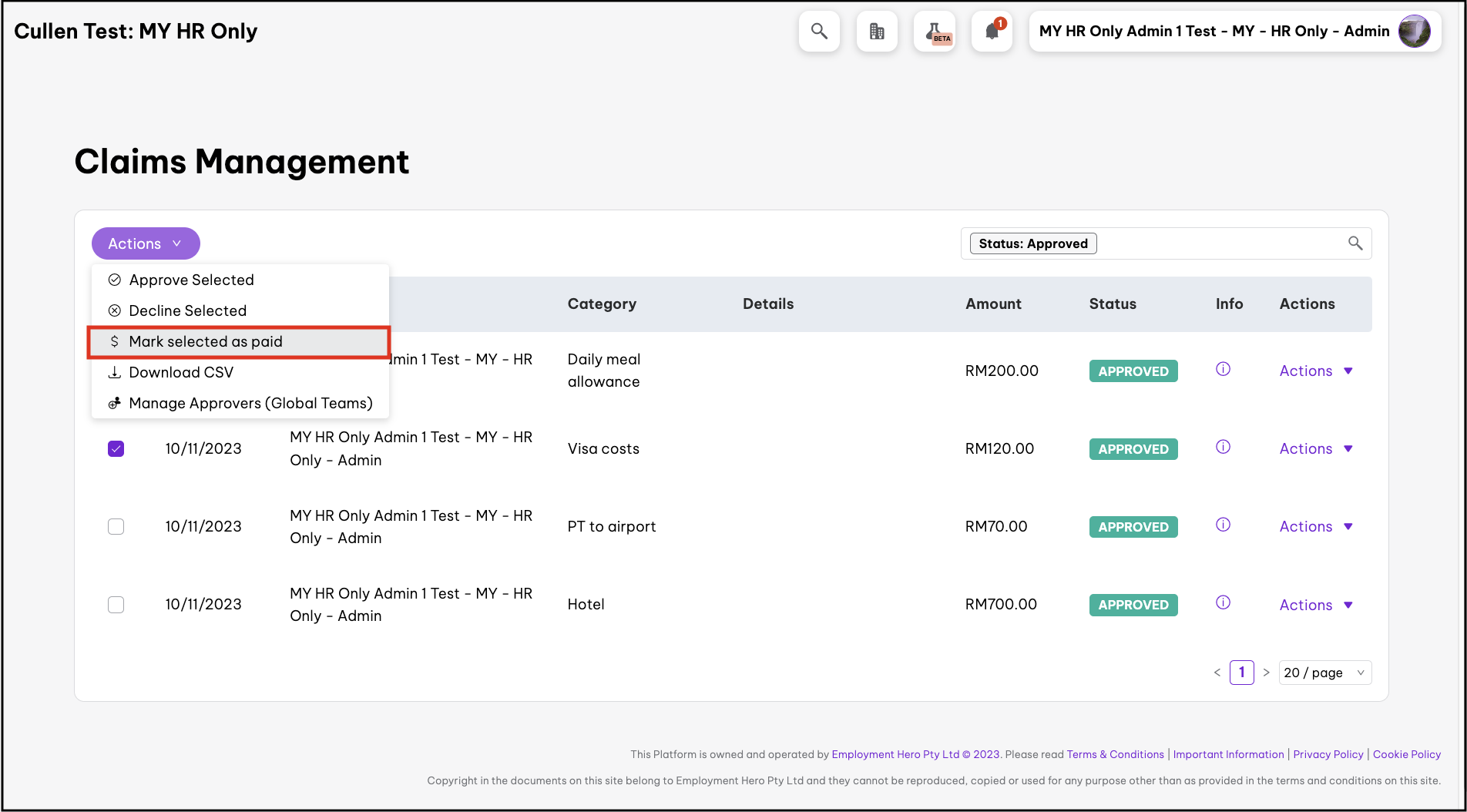Image resolution: width=1467 pixels, height=812 pixels.
Task: Open the Privacy Policy link
Action: point(1328,754)
